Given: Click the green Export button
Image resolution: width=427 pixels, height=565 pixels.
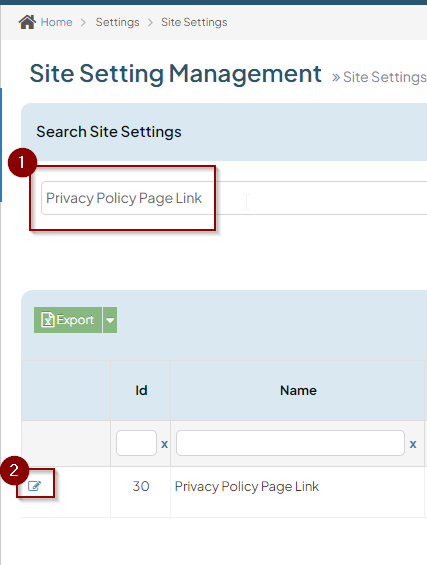Looking at the screenshot, I should pos(68,320).
